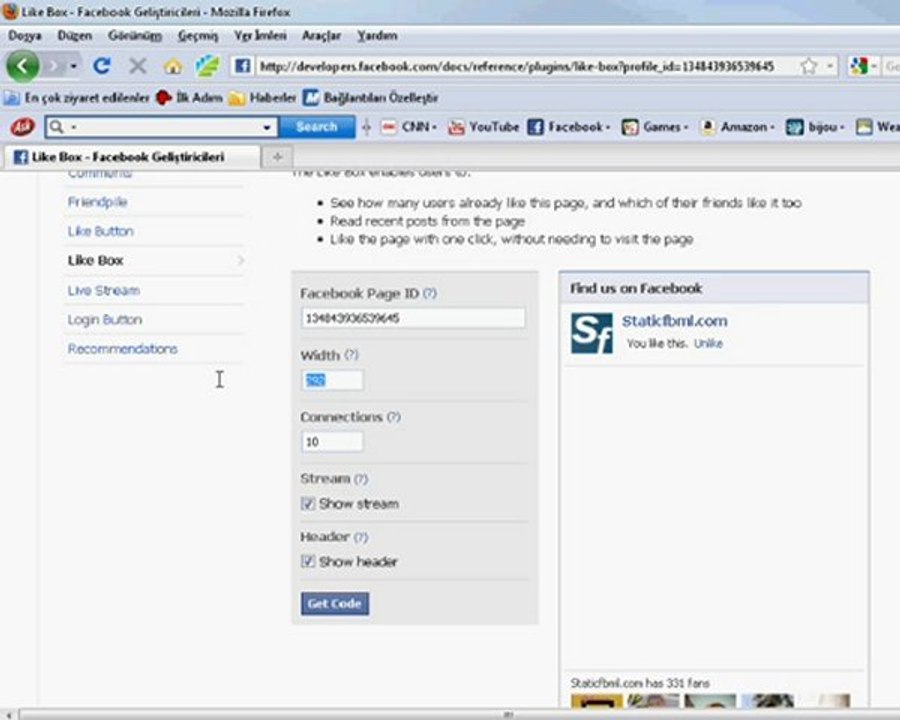Image resolution: width=900 pixels, height=720 pixels.
Task: Click the help (?) next to Connections
Action: tap(394, 417)
